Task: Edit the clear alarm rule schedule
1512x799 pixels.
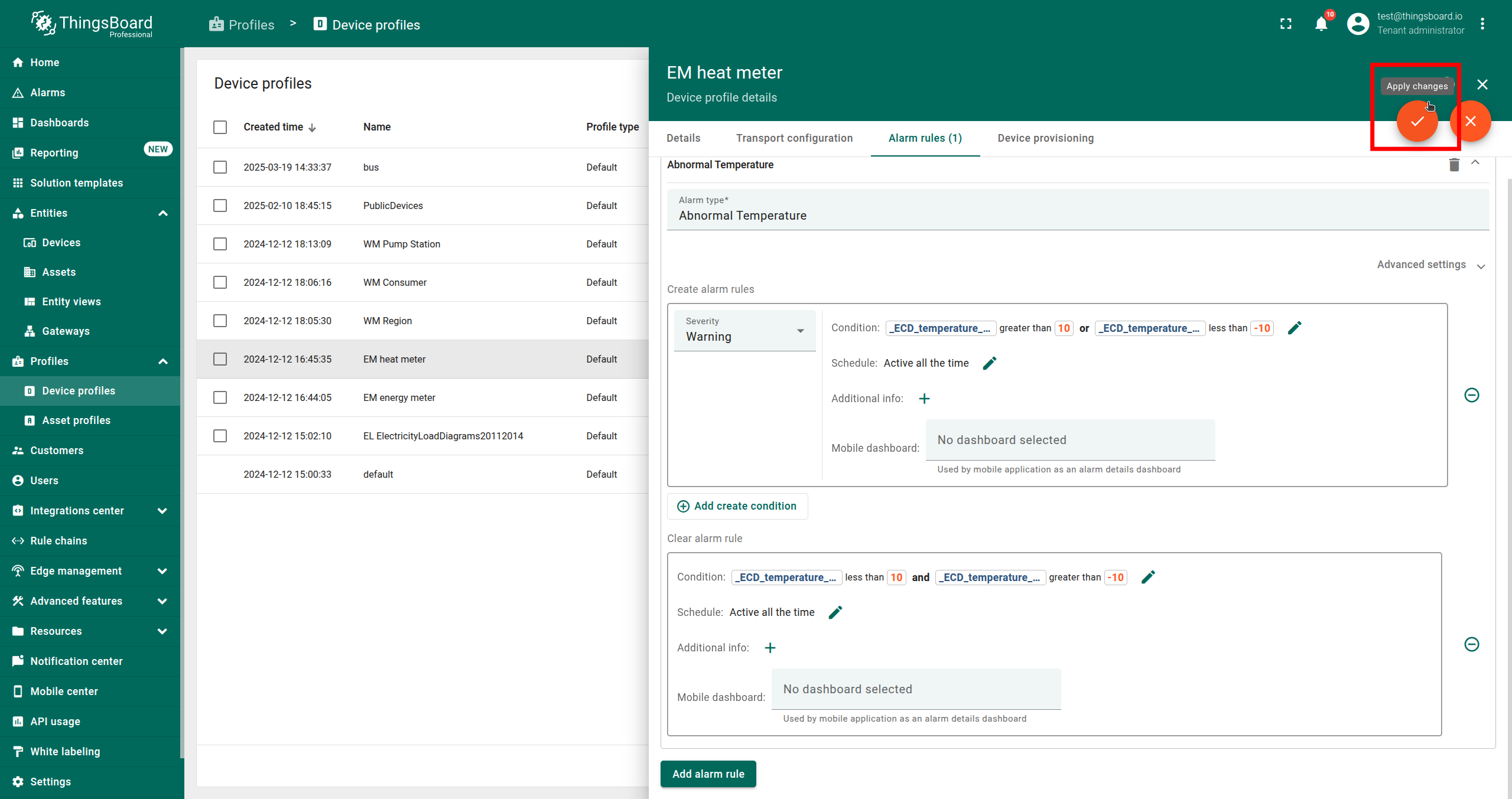Action: point(835,612)
